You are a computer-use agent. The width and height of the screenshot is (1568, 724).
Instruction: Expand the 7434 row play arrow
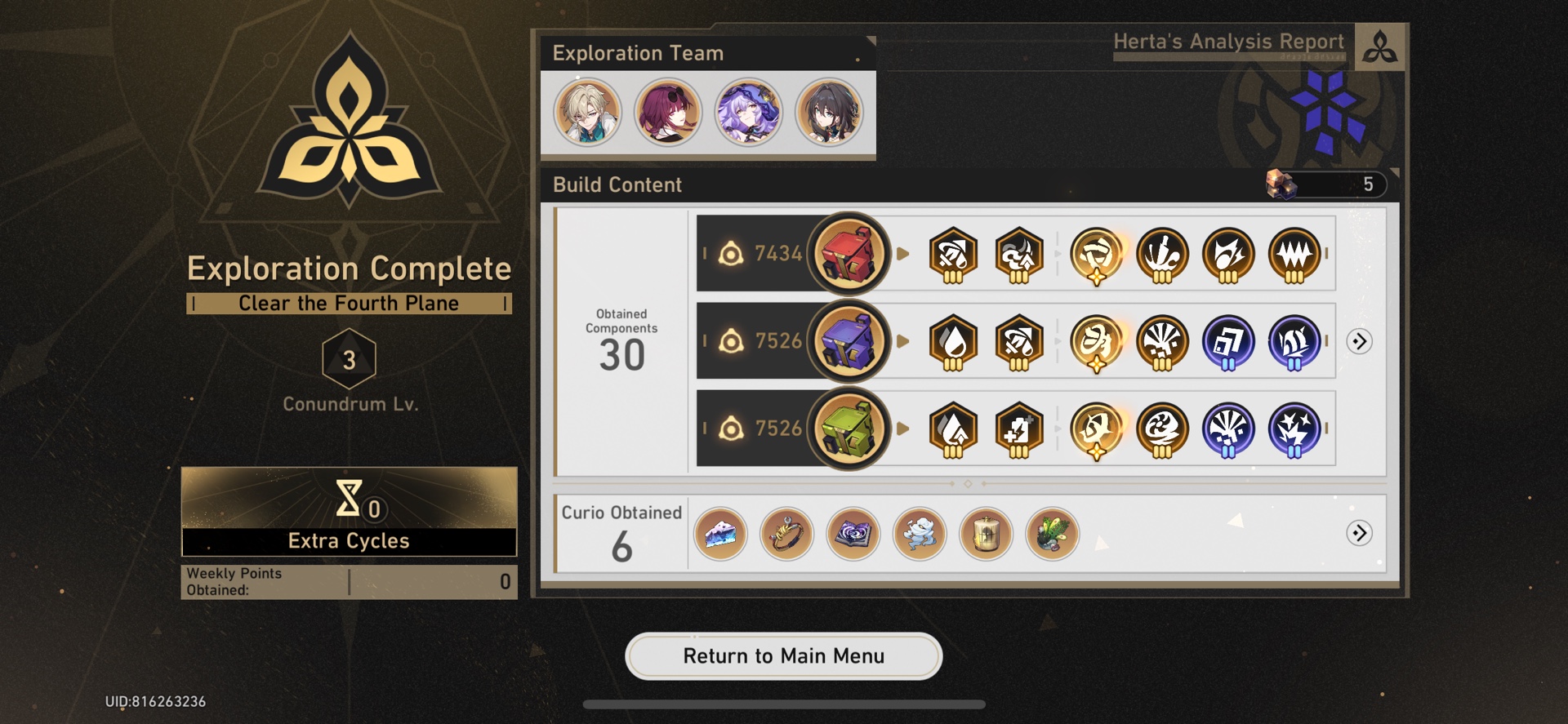click(x=903, y=254)
